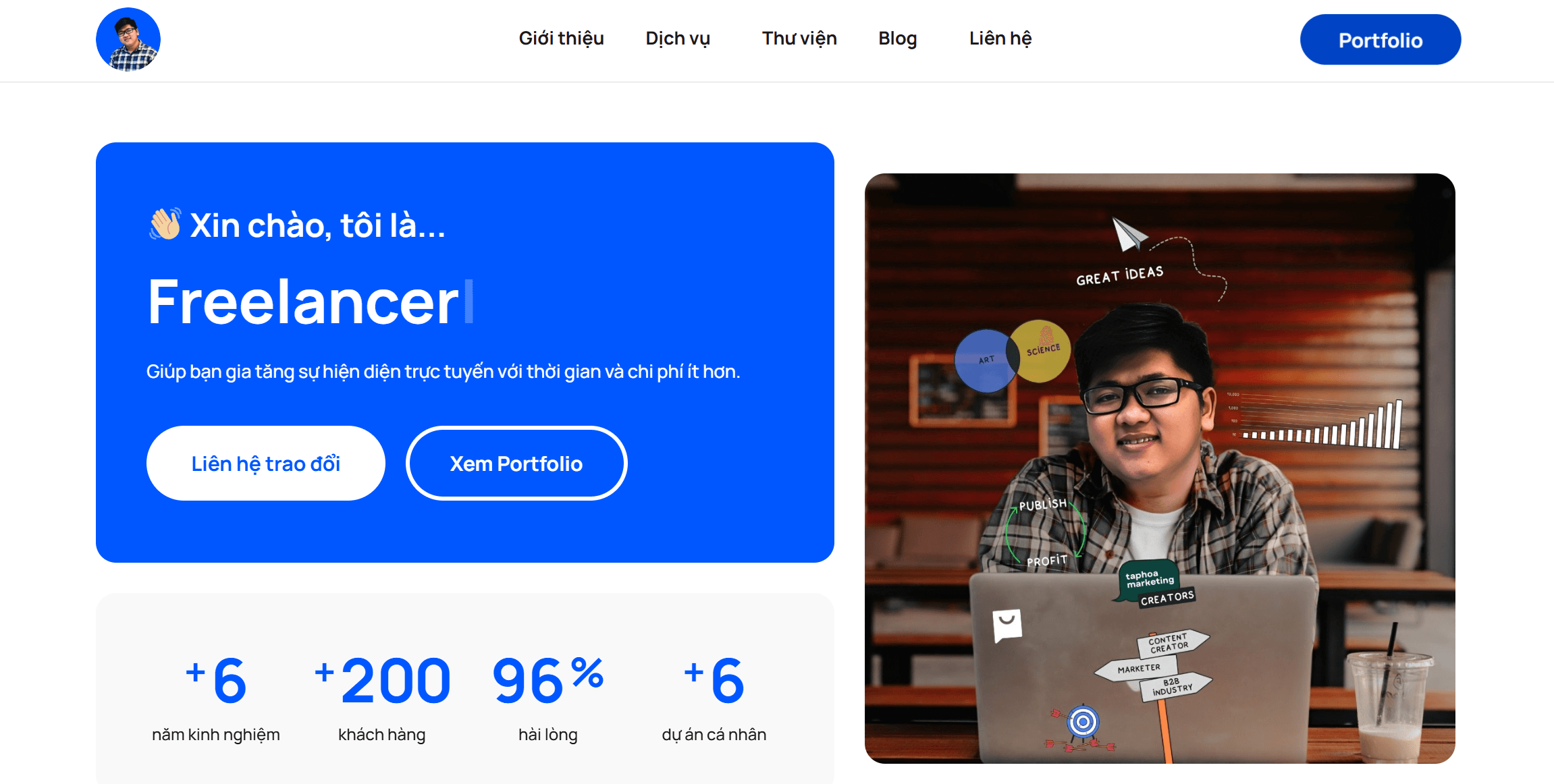The width and height of the screenshot is (1554, 784).
Task: Click the +200 khách hàng statistic
Action: 382,696
